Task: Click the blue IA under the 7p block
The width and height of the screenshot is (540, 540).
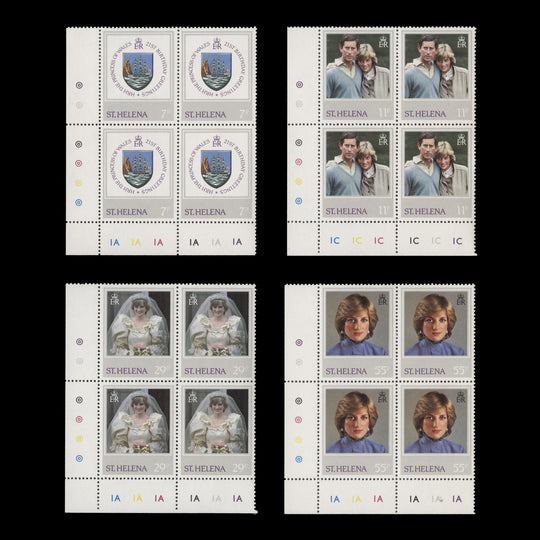Action: click(x=115, y=242)
